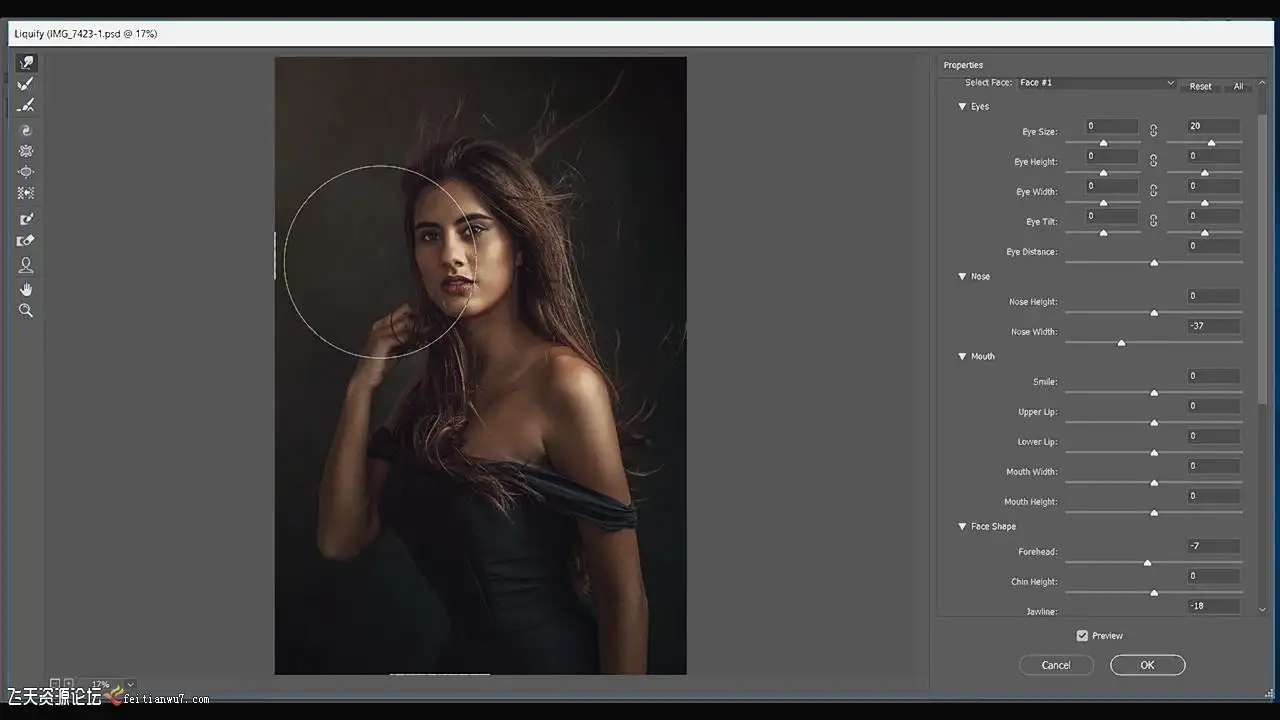The image size is (1280, 720).
Task: Open the Select Face dropdown
Action: tap(1095, 83)
